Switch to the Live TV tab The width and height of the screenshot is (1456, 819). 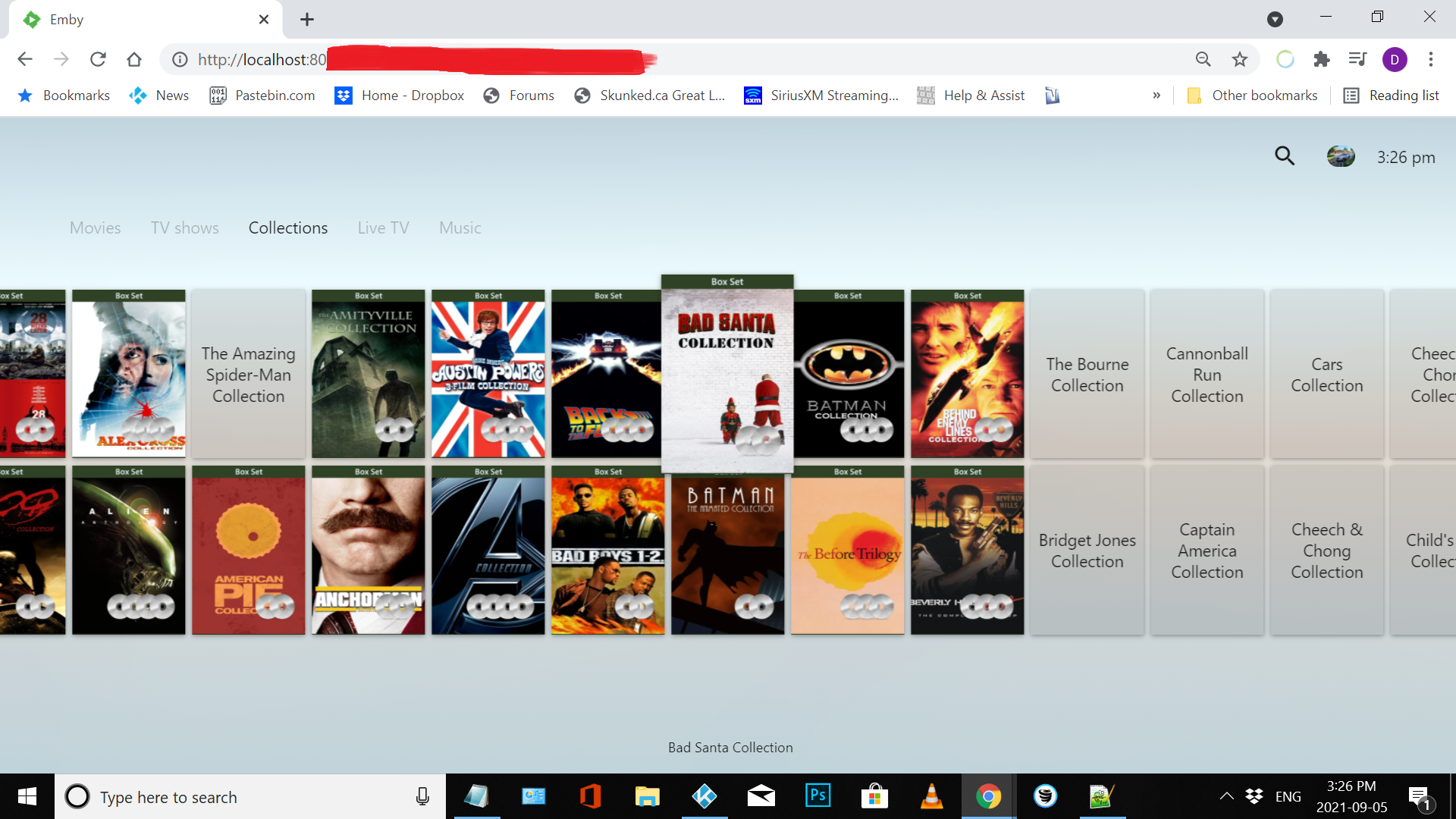click(x=383, y=228)
